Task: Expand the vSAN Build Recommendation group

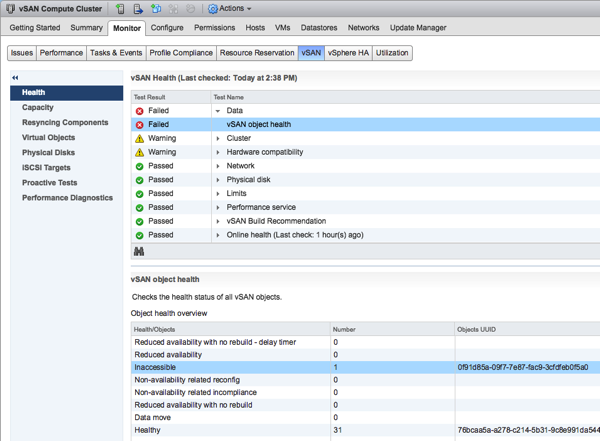Action: (x=218, y=221)
